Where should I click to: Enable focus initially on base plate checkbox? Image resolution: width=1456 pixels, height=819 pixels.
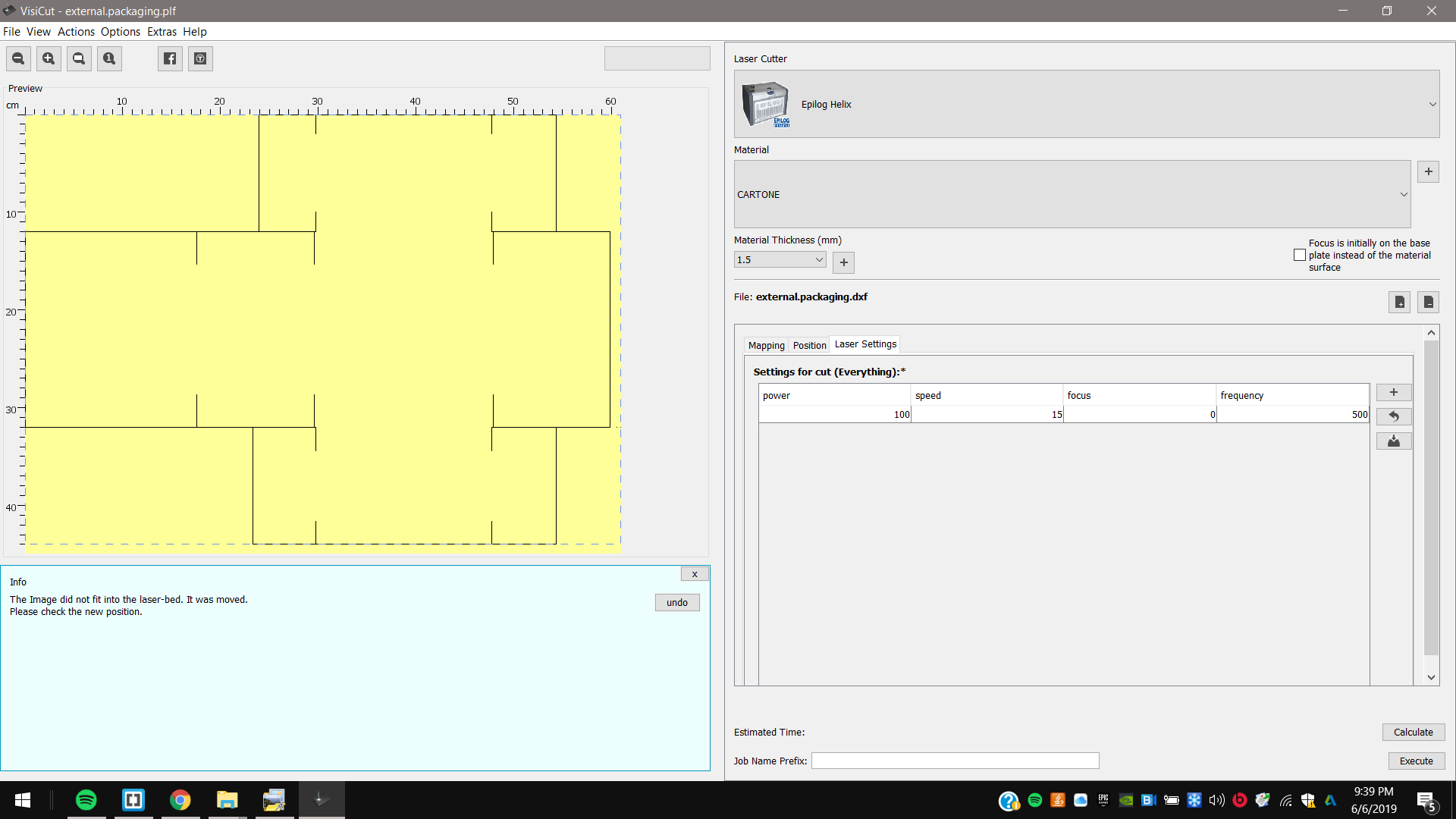(x=1300, y=255)
